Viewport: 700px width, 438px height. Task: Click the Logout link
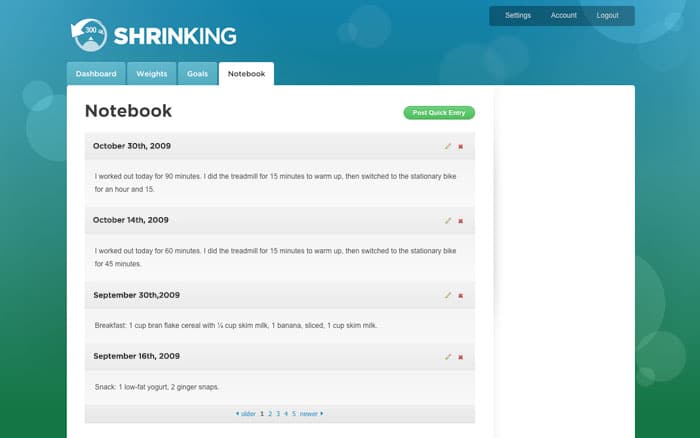click(607, 16)
